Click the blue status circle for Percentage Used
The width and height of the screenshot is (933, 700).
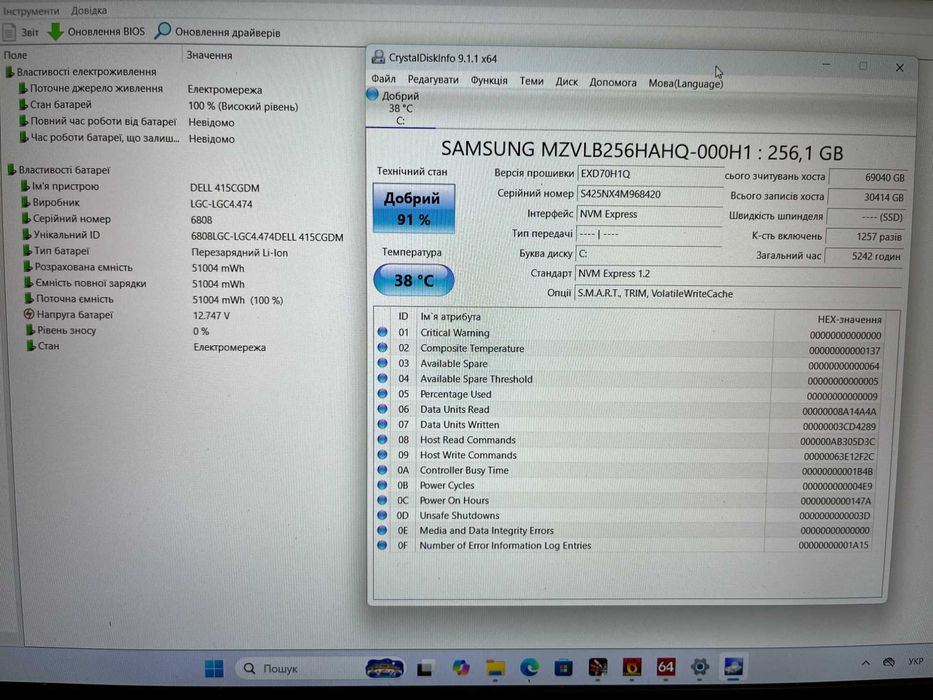[x=383, y=393]
